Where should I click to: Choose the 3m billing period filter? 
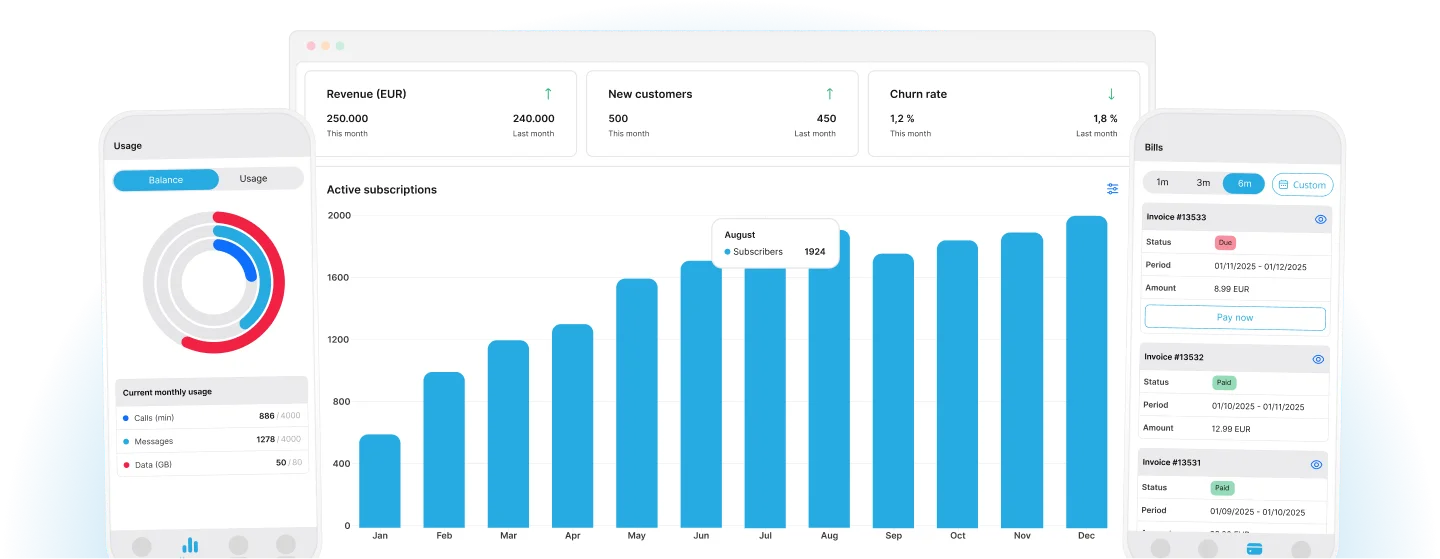coord(1203,183)
